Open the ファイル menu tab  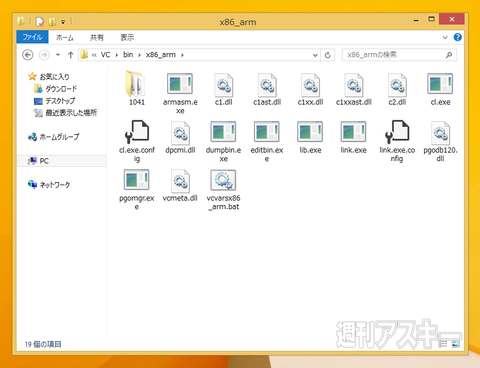32,37
